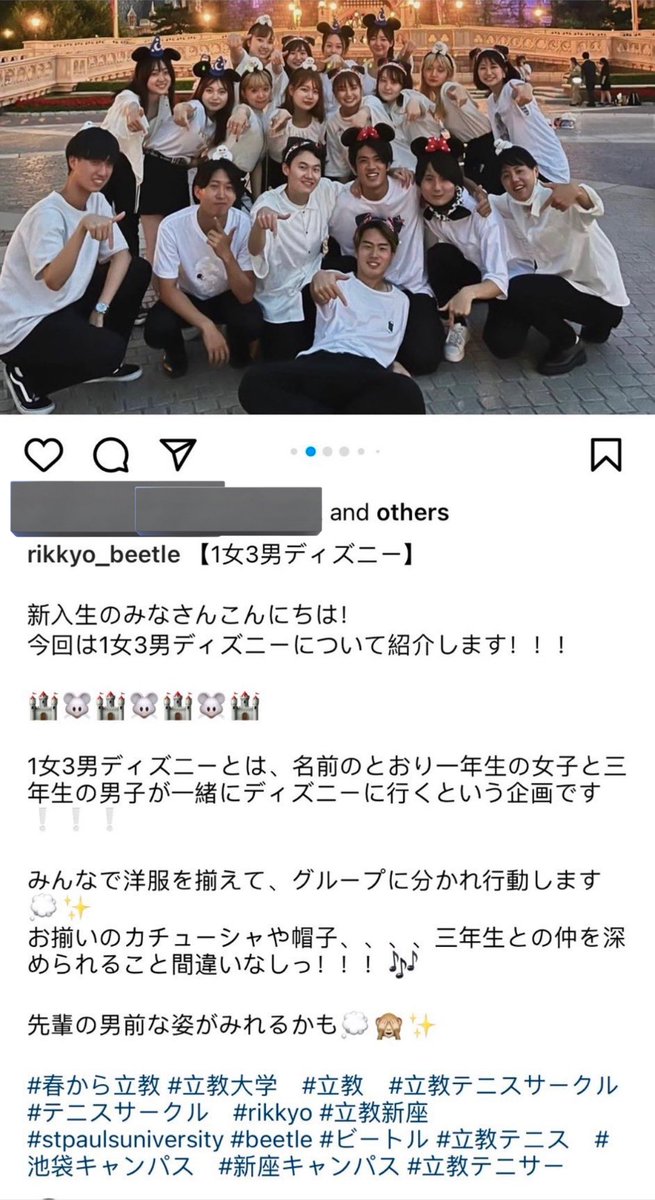Open comments with the speech bubble icon
Image resolution: width=655 pixels, height=1200 pixels.
[x=111, y=455]
